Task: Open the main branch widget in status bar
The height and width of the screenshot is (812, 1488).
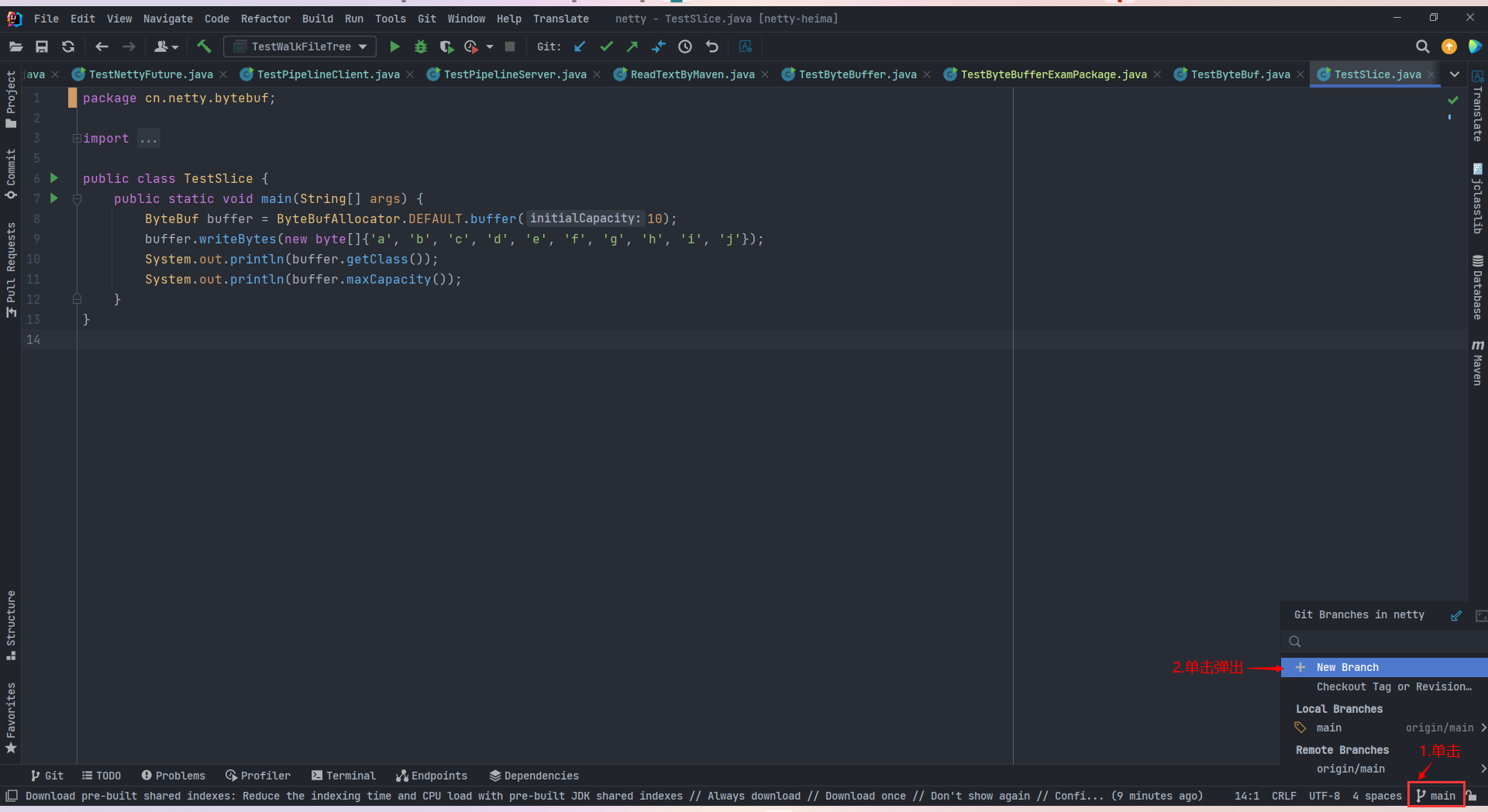Action: [1436, 796]
